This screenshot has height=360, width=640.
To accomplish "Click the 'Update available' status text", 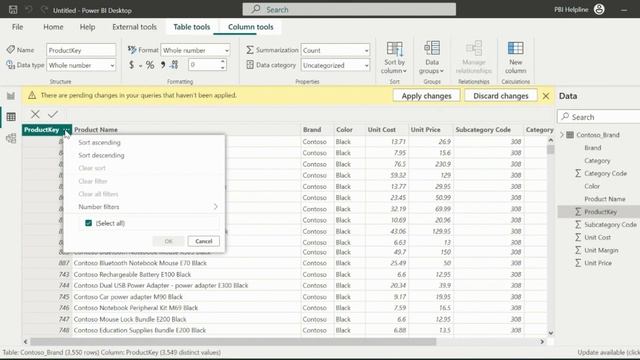I will click(x=608, y=352).
